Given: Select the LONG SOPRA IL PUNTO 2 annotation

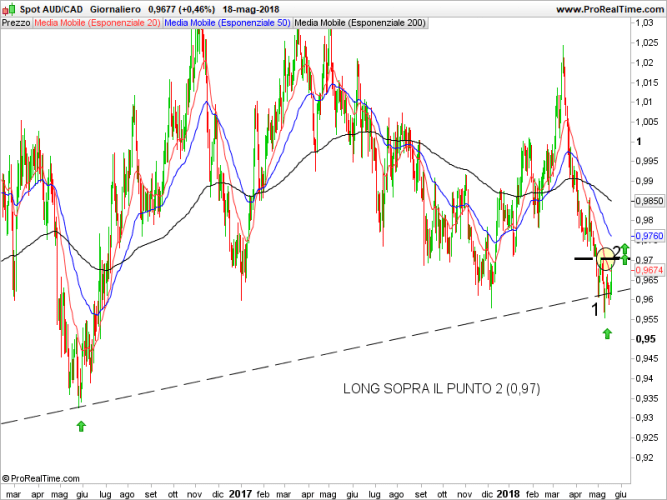Looking at the screenshot, I should point(441,388).
